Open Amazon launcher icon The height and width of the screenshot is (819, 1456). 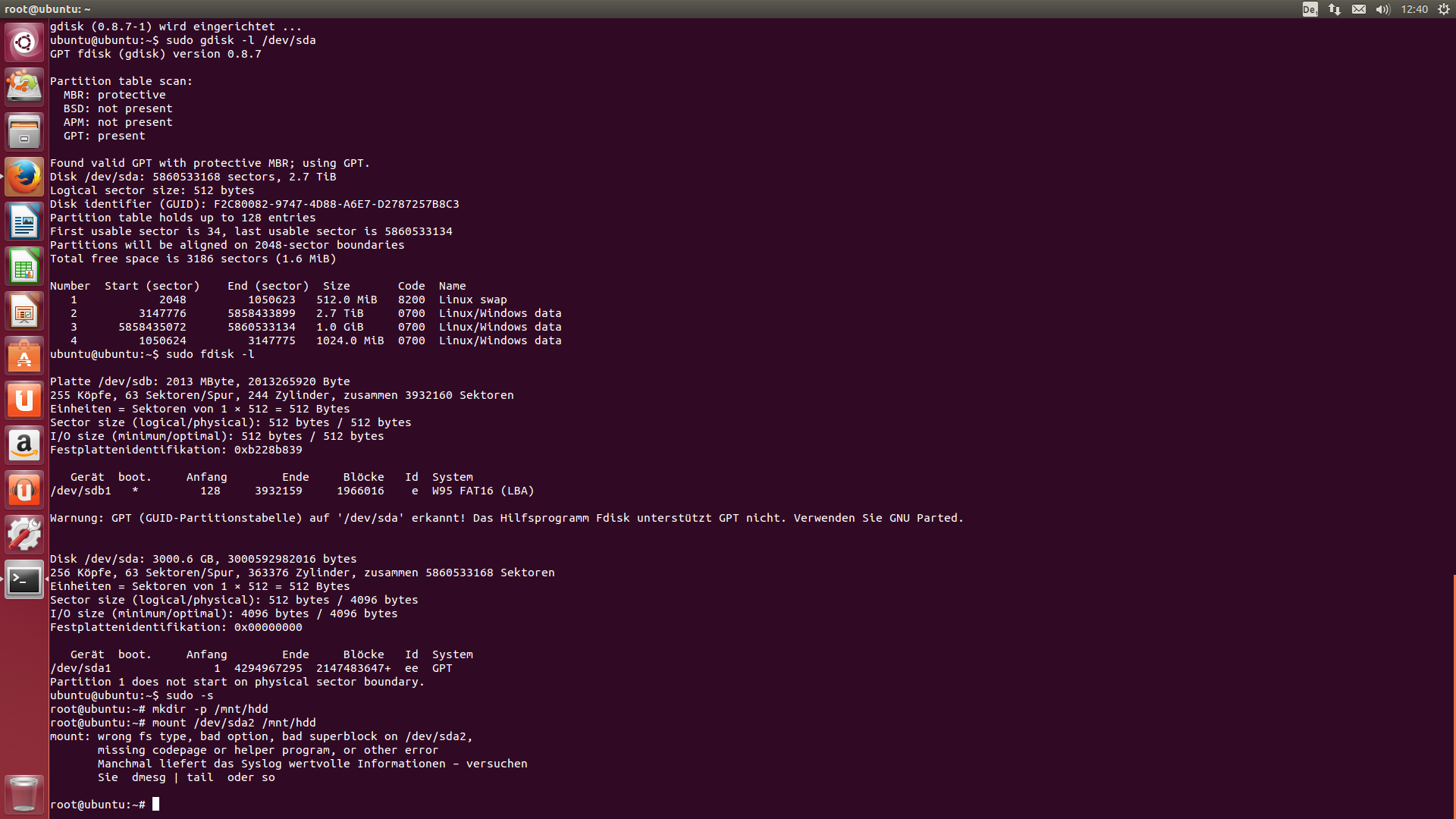point(24,445)
